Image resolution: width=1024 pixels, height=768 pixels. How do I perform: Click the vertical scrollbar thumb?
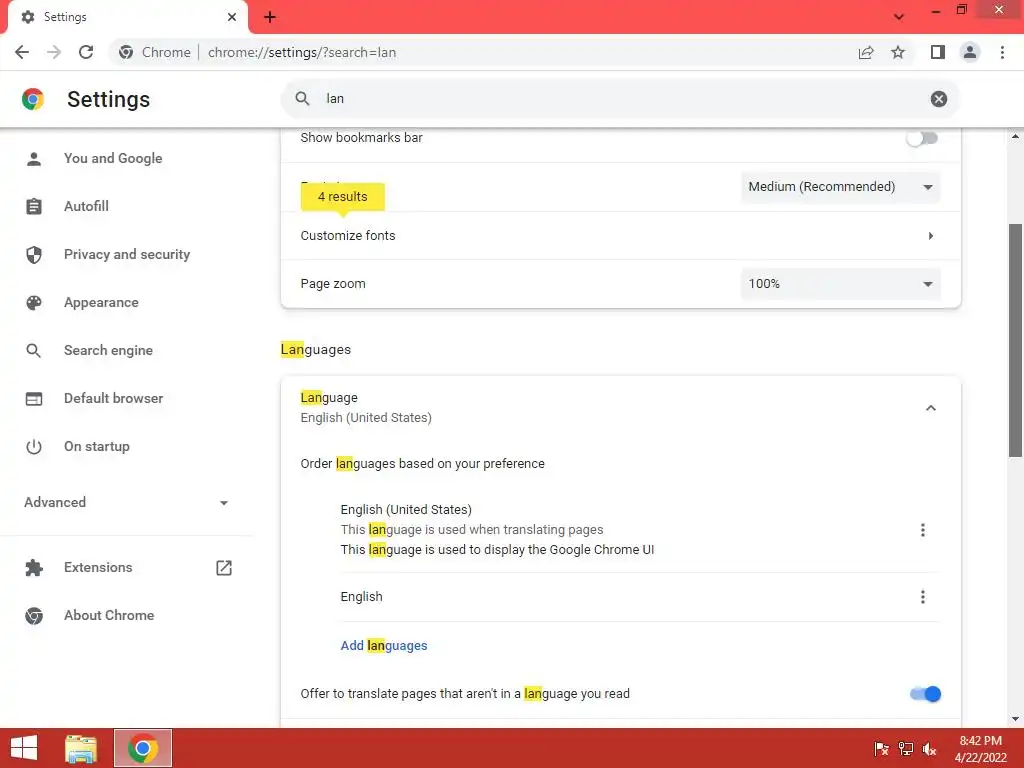(1015, 340)
